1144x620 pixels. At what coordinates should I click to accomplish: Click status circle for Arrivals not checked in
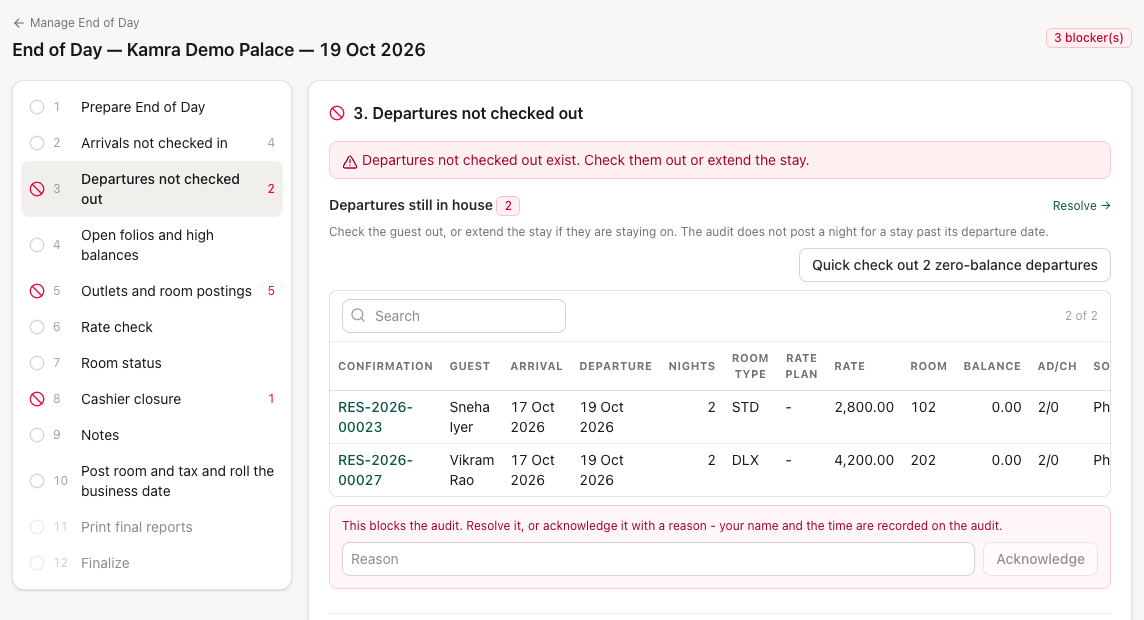coord(37,143)
